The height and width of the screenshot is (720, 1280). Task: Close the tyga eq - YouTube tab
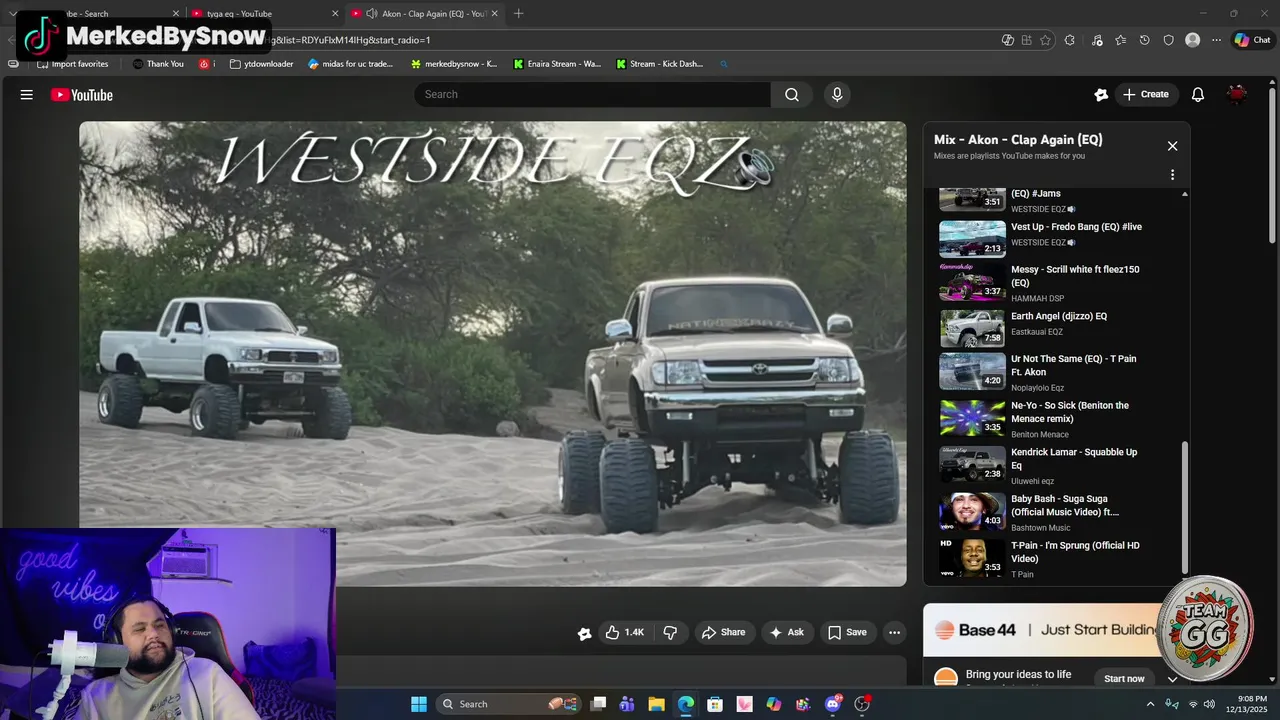click(x=335, y=14)
